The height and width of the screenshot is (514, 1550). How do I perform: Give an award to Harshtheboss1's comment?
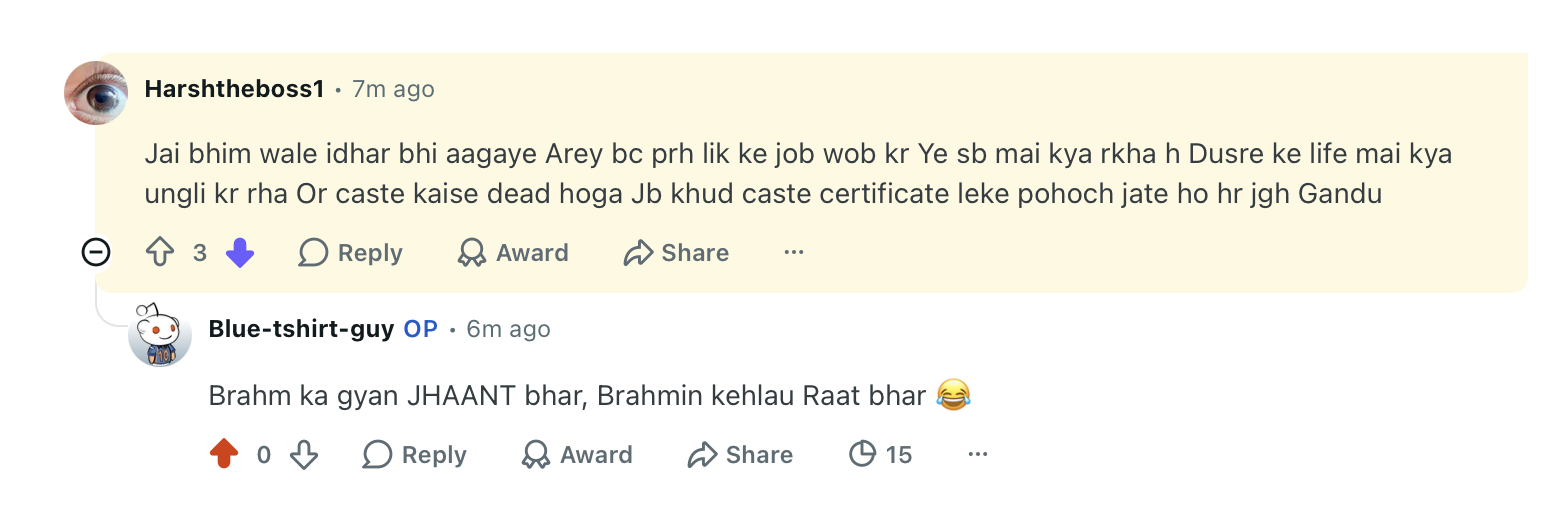(x=513, y=253)
